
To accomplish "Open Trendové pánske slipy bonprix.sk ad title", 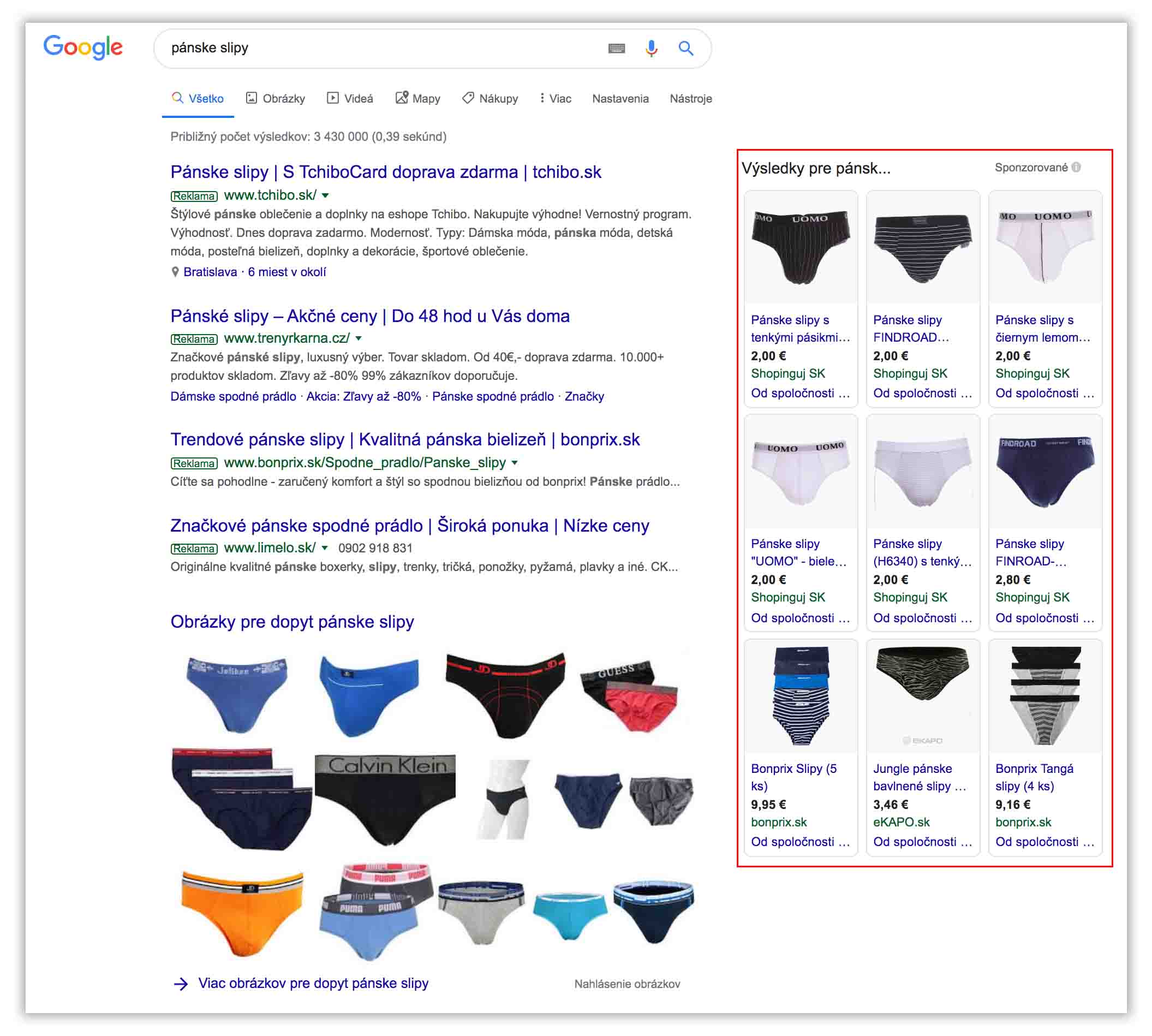I will [405, 439].
